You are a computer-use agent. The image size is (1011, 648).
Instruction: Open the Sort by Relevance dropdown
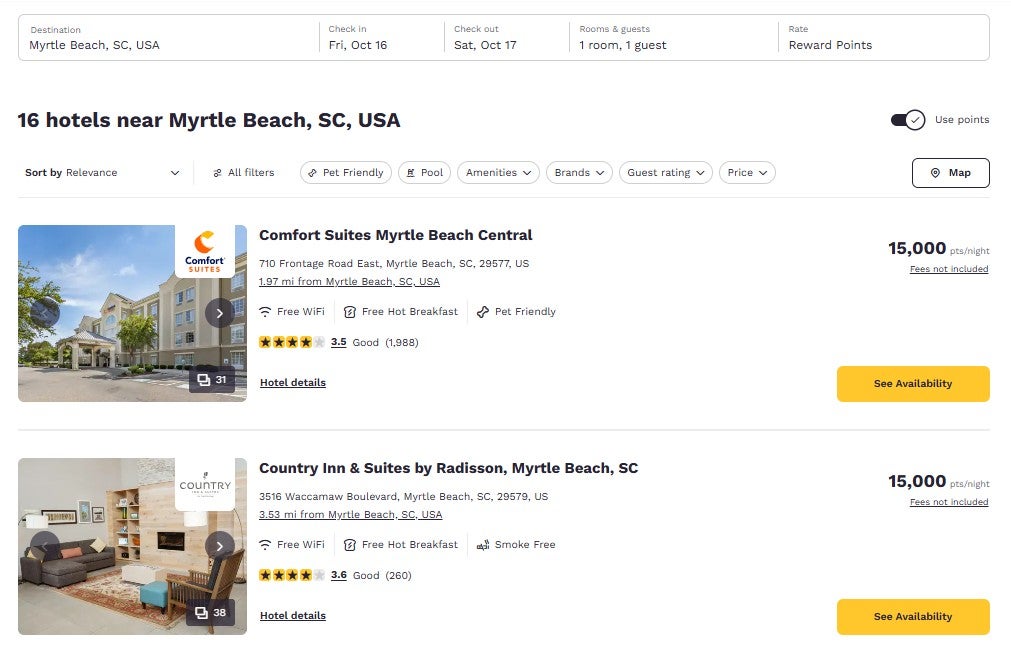103,173
